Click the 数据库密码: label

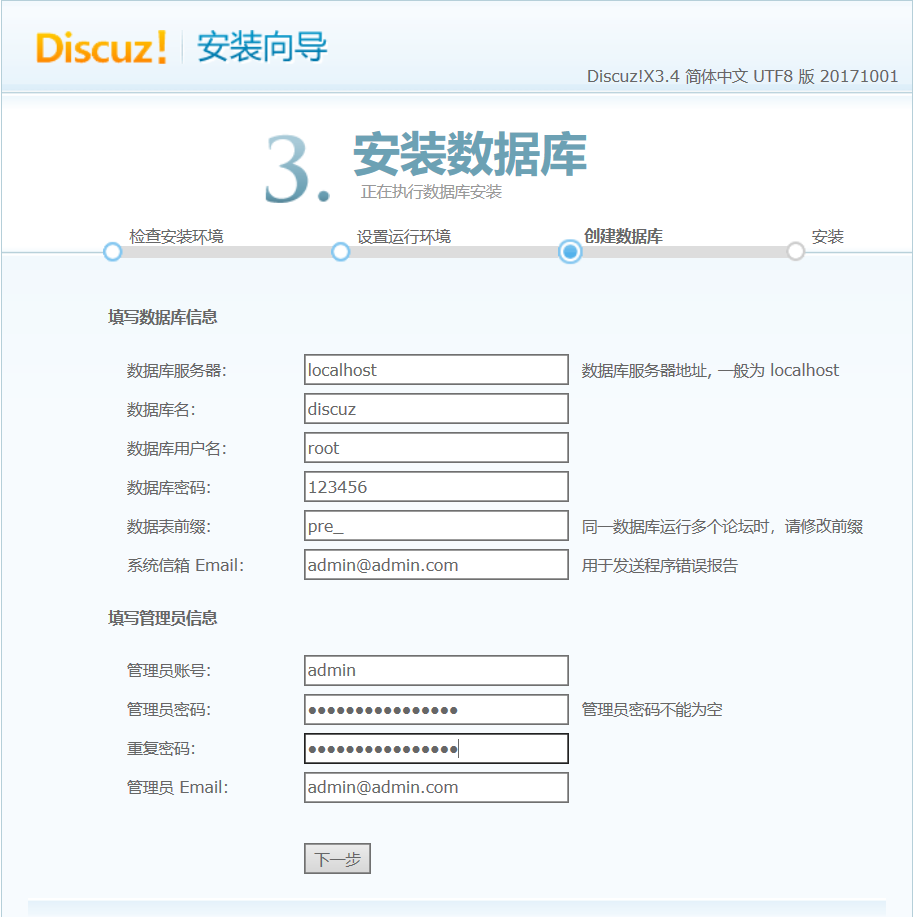pyautogui.click(x=168, y=487)
